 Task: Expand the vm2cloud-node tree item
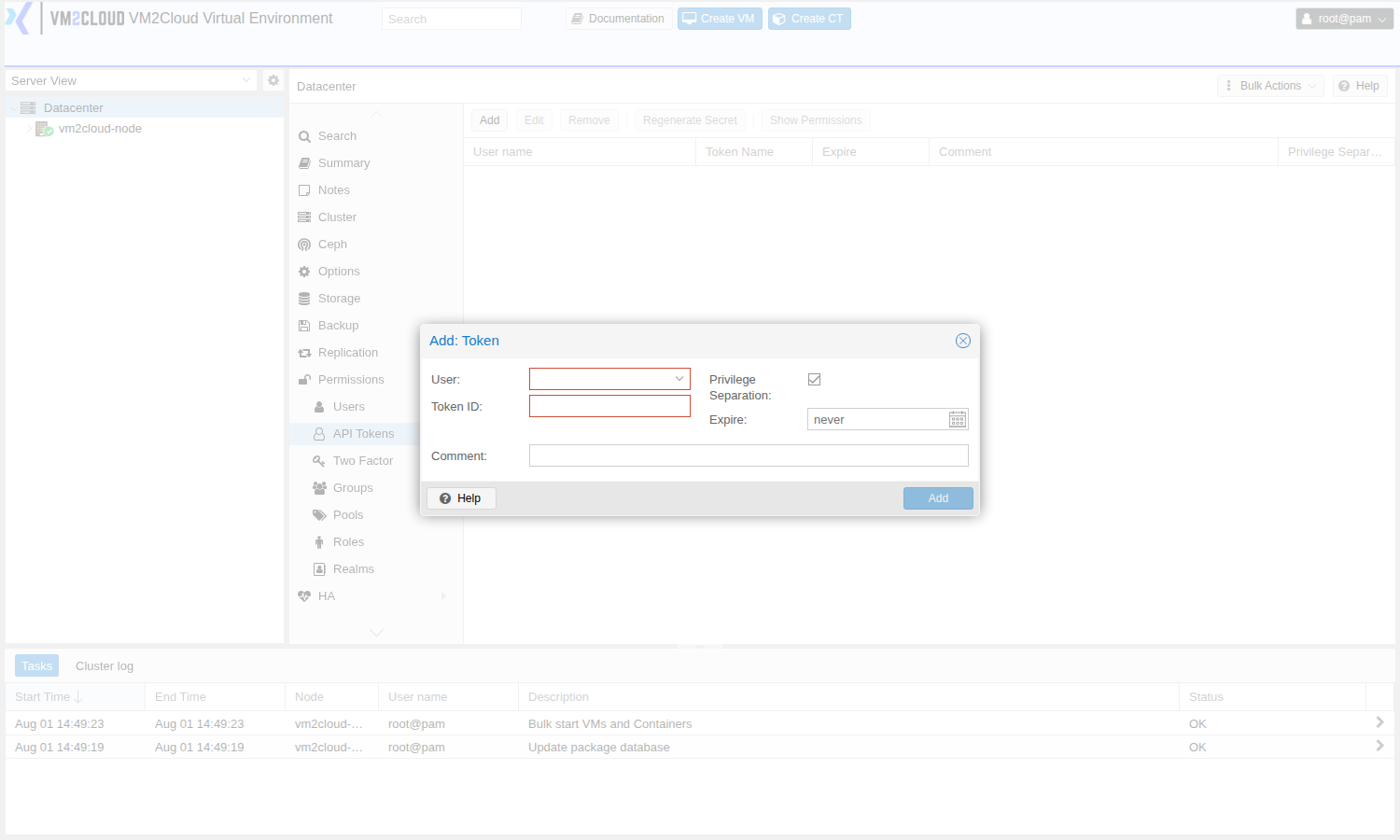[28, 129]
